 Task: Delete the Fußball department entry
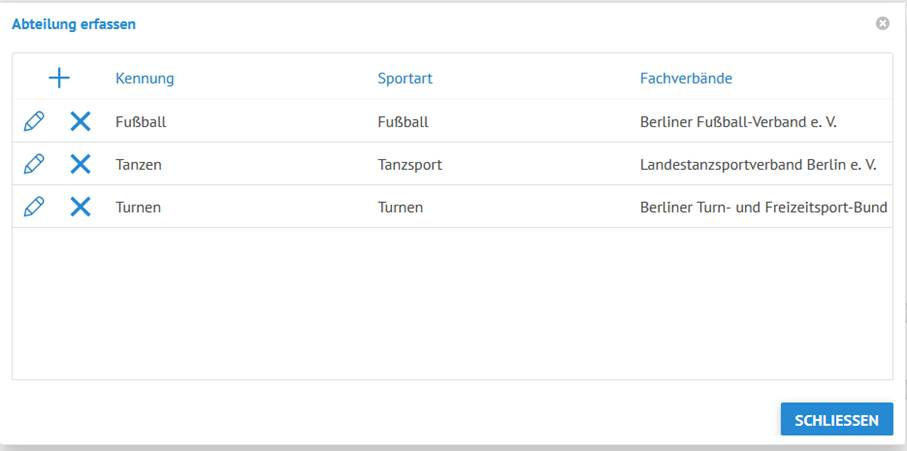coord(80,121)
